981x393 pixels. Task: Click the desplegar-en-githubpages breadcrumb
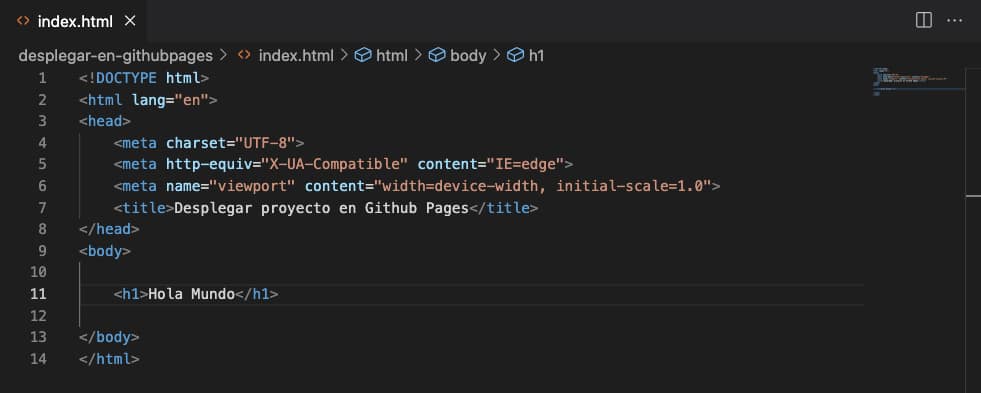pos(116,56)
